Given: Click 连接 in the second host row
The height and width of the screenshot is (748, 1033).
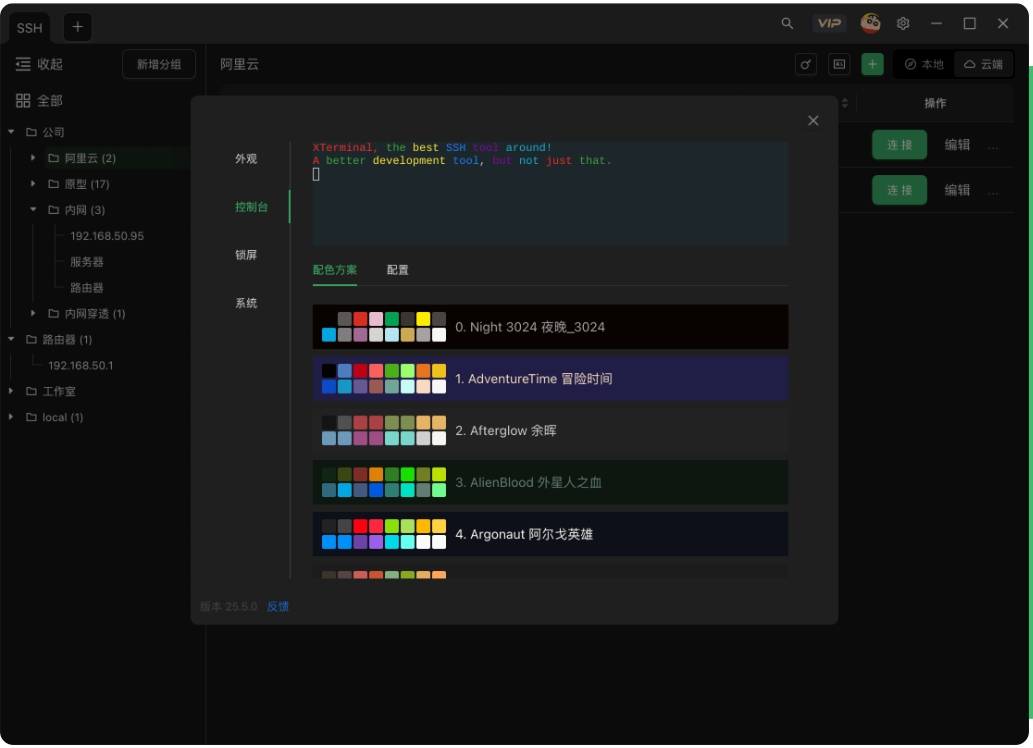Looking at the screenshot, I should tap(899, 190).
